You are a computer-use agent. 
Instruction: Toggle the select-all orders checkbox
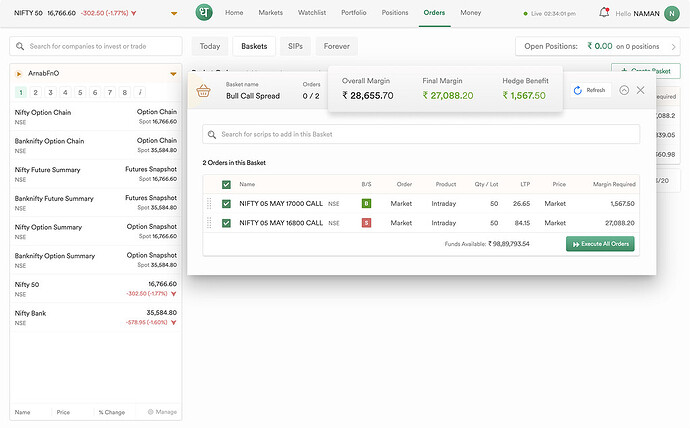click(226, 184)
